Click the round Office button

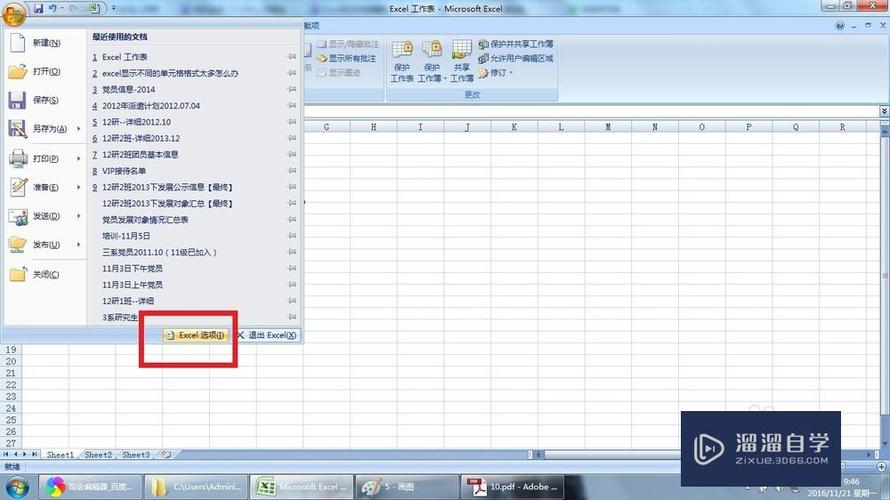click(14, 14)
